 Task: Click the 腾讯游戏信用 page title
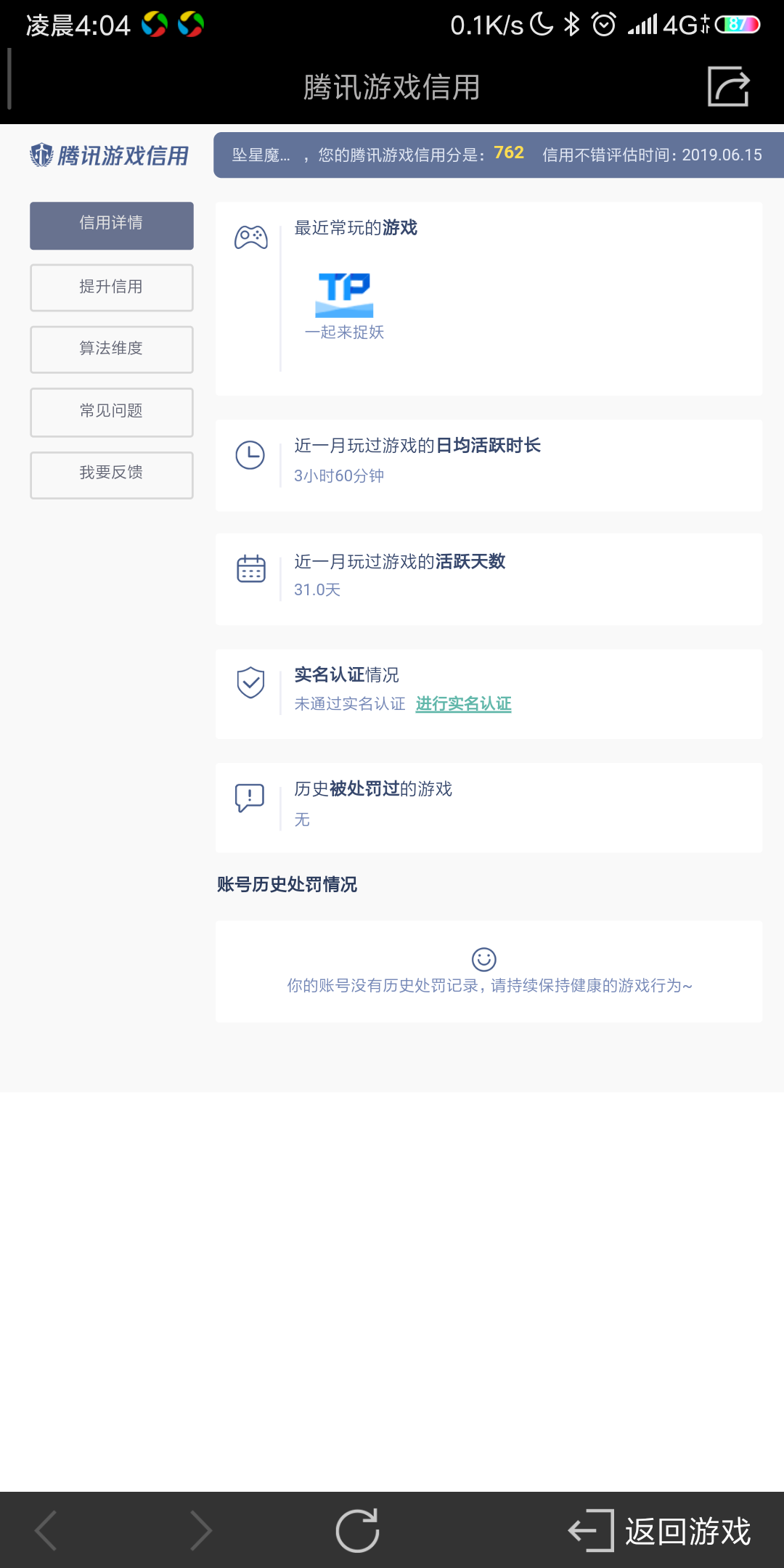point(392,87)
